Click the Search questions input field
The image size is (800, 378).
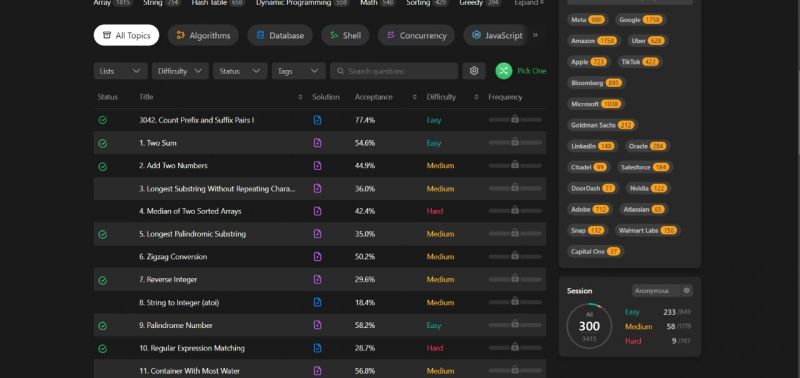pos(394,71)
